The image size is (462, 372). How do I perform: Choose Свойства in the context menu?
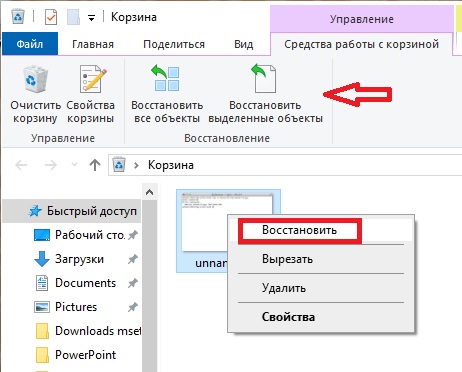tap(320, 317)
